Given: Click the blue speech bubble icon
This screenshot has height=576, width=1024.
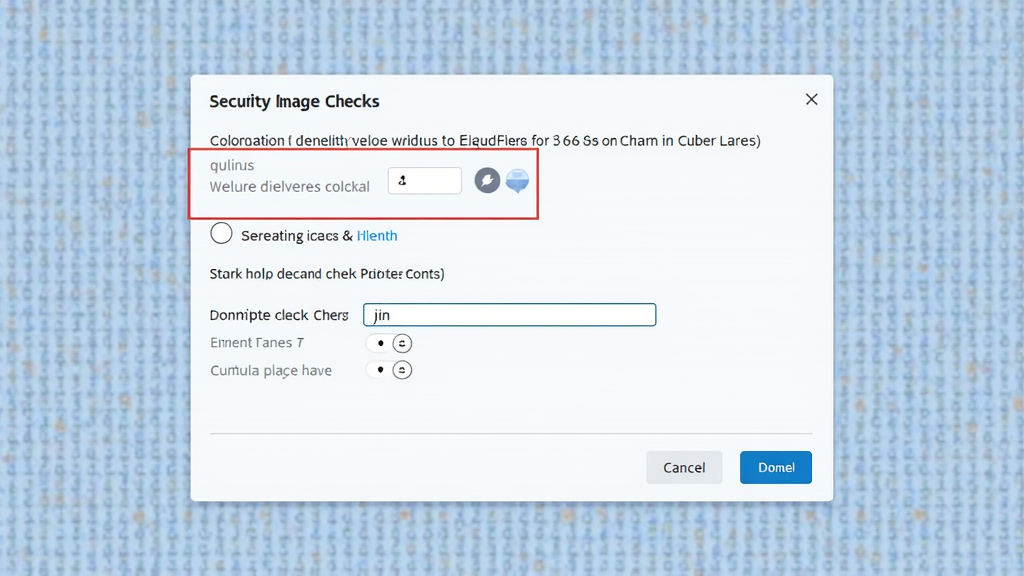Looking at the screenshot, I should point(517,181).
